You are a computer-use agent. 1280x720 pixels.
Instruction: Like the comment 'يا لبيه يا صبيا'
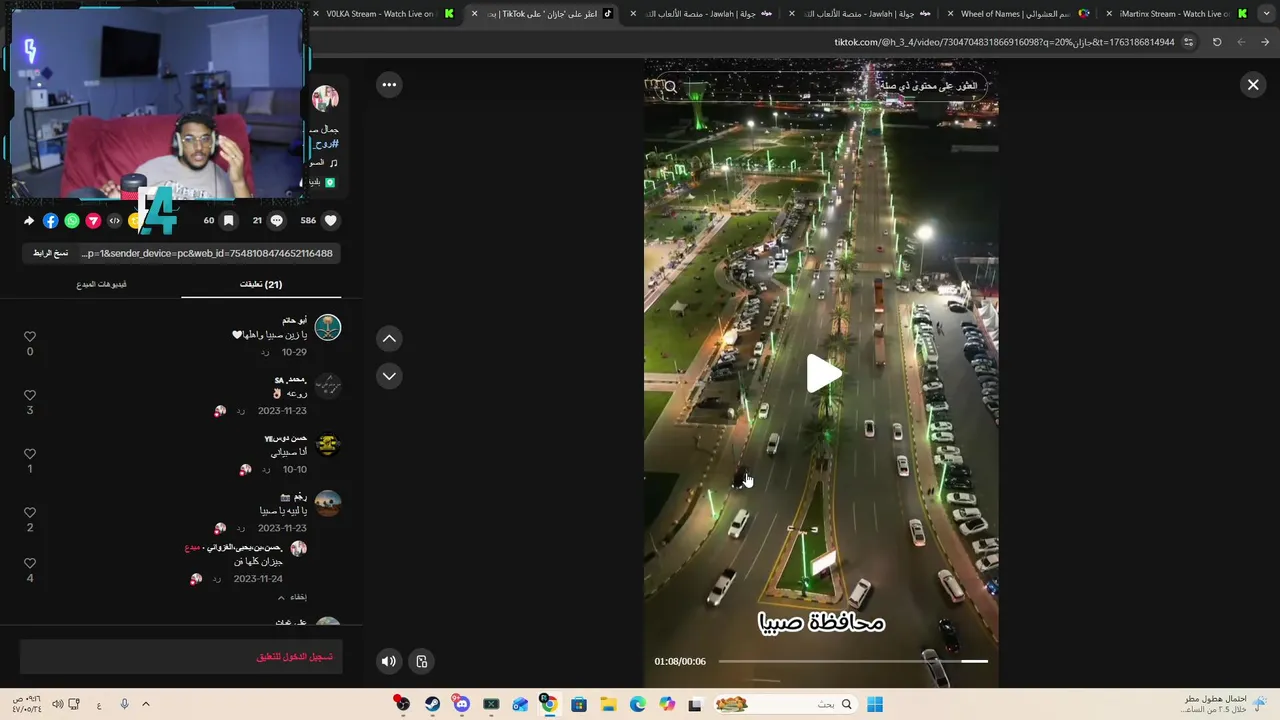click(x=30, y=512)
